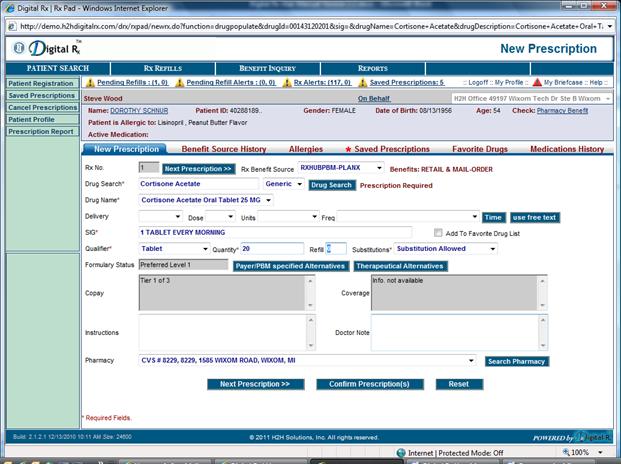The width and height of the screenshot is (621, 464).
Task: Expand the Pharmacy selection dropdown
Action: (x=471, y=361)
